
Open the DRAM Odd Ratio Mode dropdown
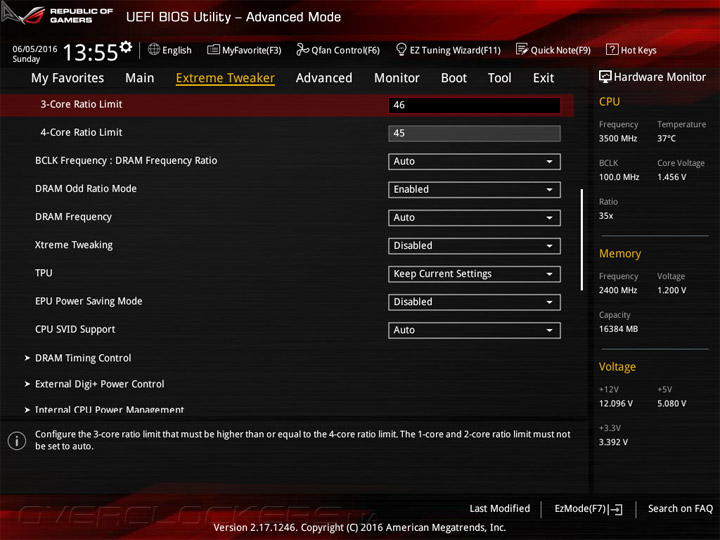(474, 190)
